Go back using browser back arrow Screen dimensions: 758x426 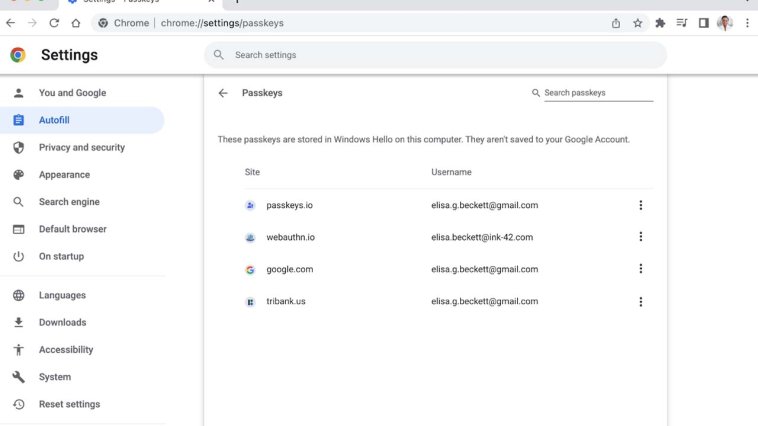11,23
